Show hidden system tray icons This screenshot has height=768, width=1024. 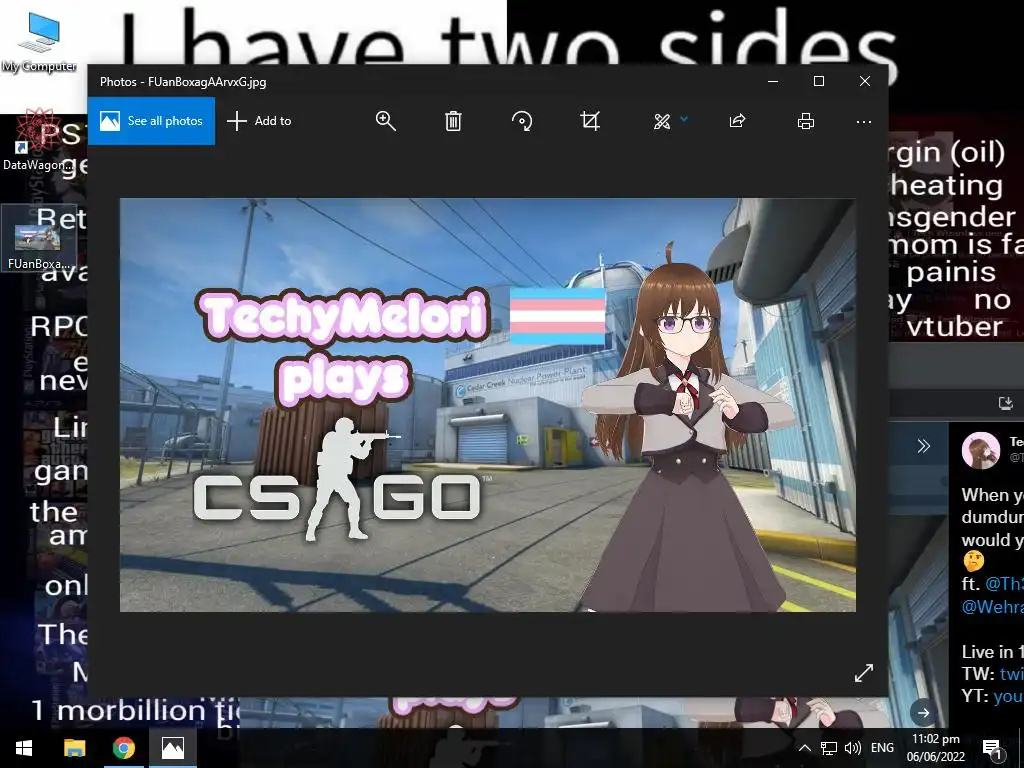pos(805,748)
